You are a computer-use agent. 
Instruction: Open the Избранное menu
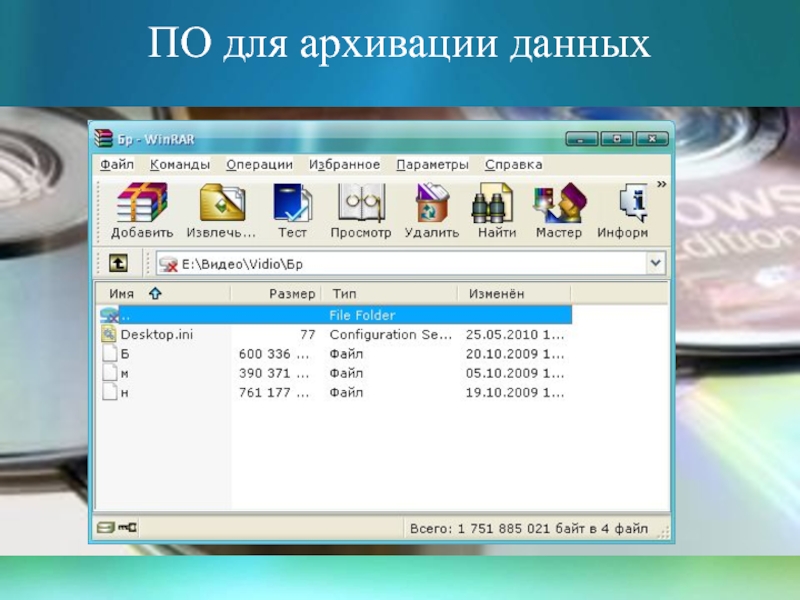click(x=344, y=164)
